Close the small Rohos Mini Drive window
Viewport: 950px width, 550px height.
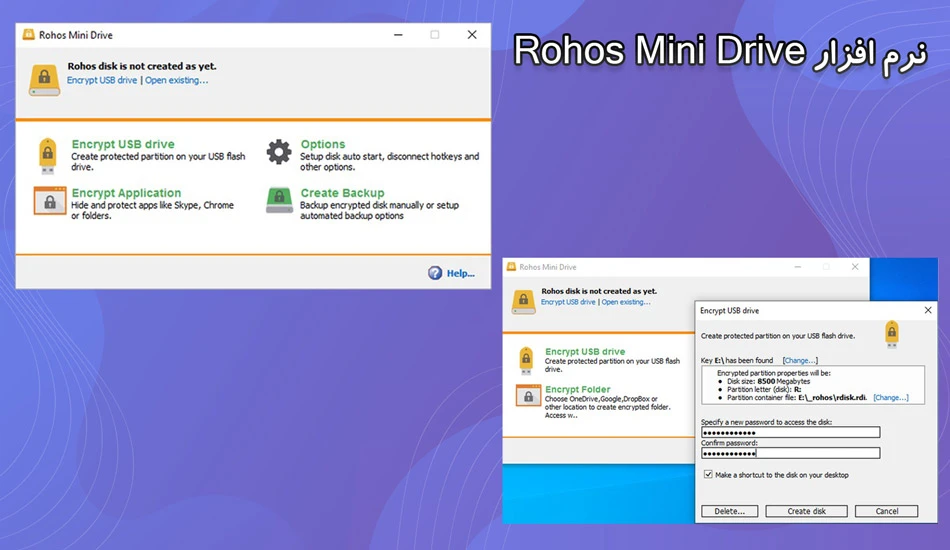[x=855, y=267]
